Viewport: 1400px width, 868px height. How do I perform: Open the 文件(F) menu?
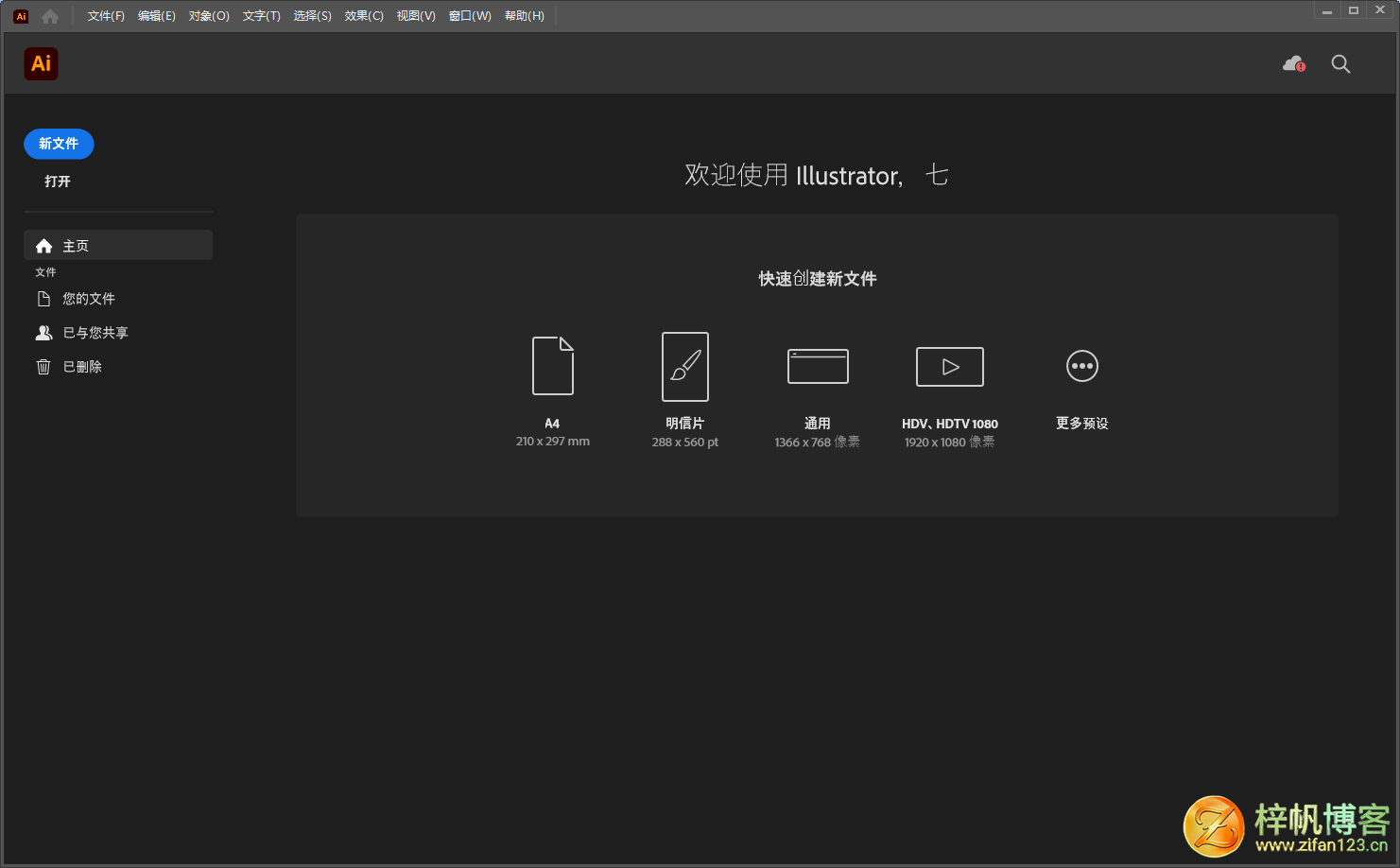coord(106,16)
